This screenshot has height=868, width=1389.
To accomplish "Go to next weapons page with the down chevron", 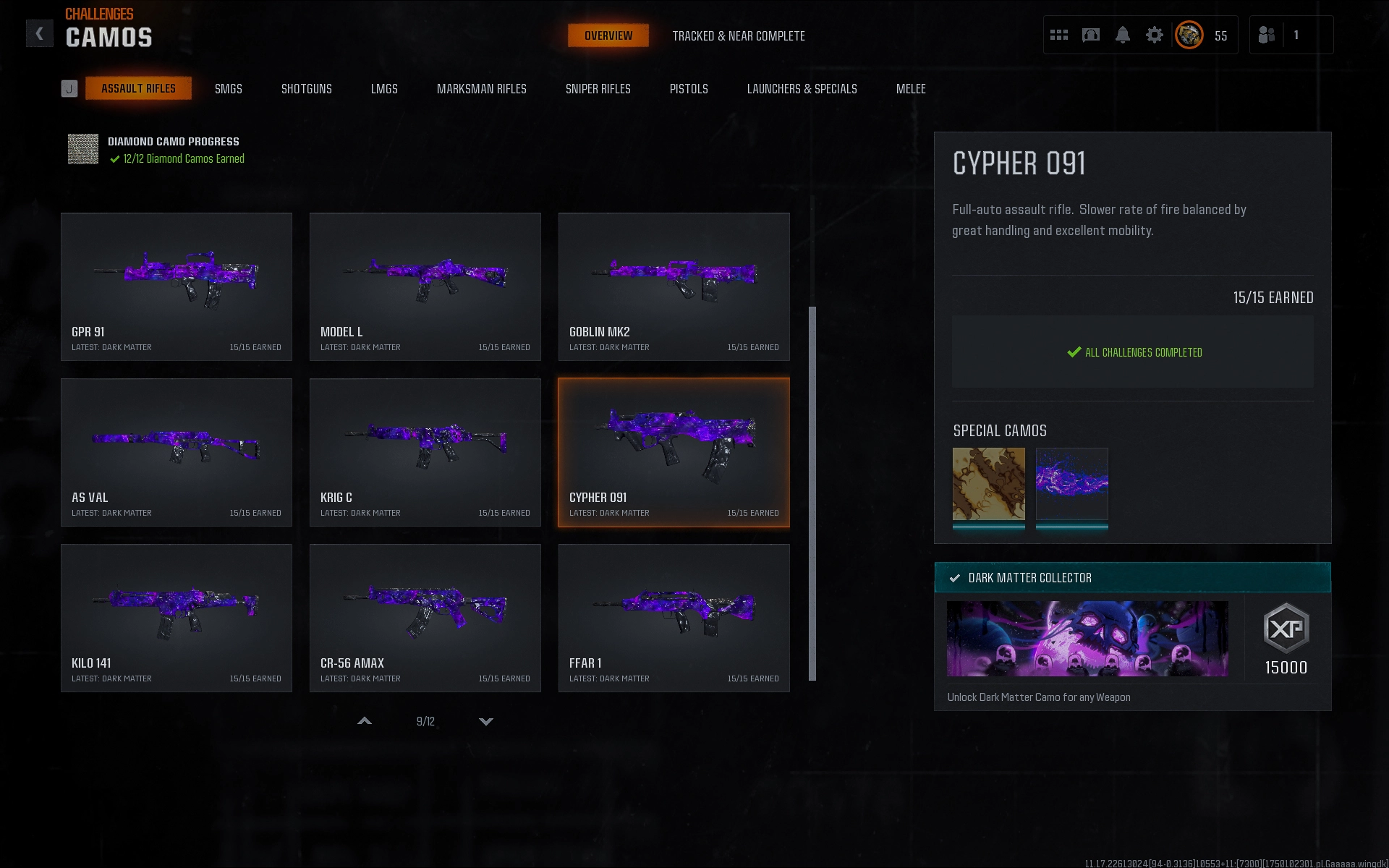I will click(486, 721).
